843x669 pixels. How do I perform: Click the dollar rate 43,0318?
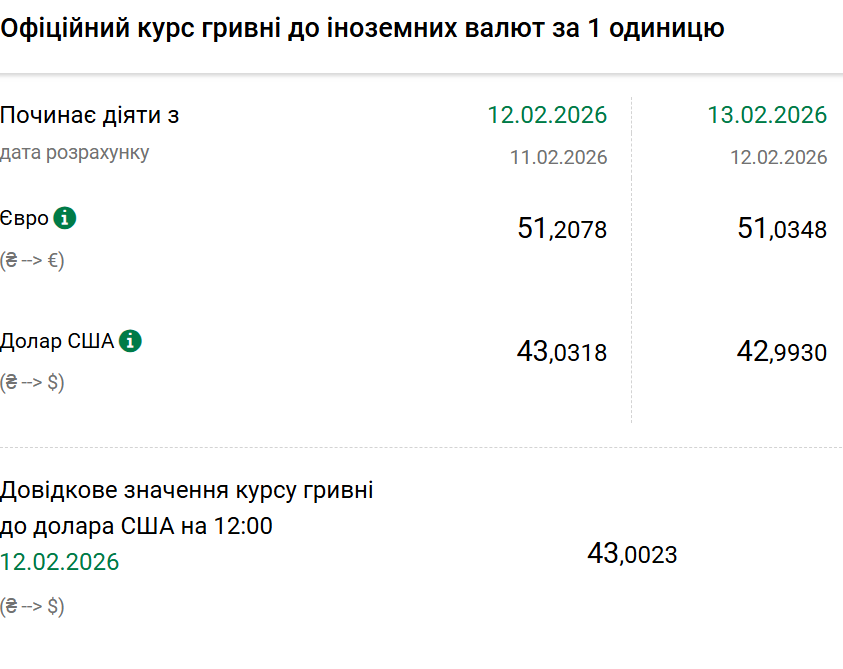click(562, 352)
